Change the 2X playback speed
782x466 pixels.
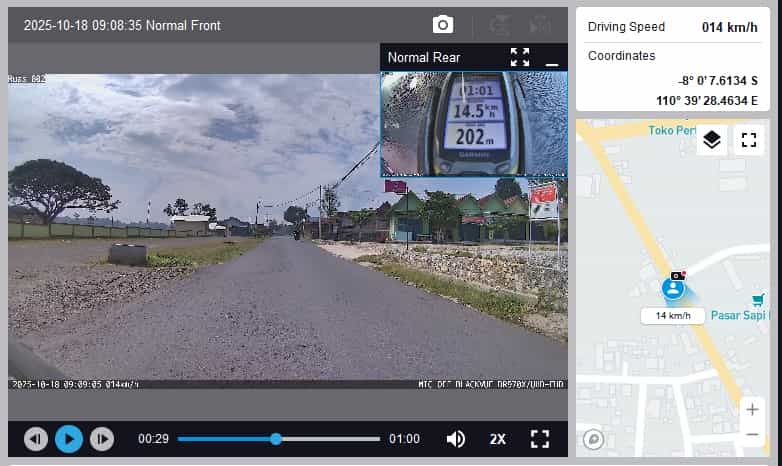(498, 438)
